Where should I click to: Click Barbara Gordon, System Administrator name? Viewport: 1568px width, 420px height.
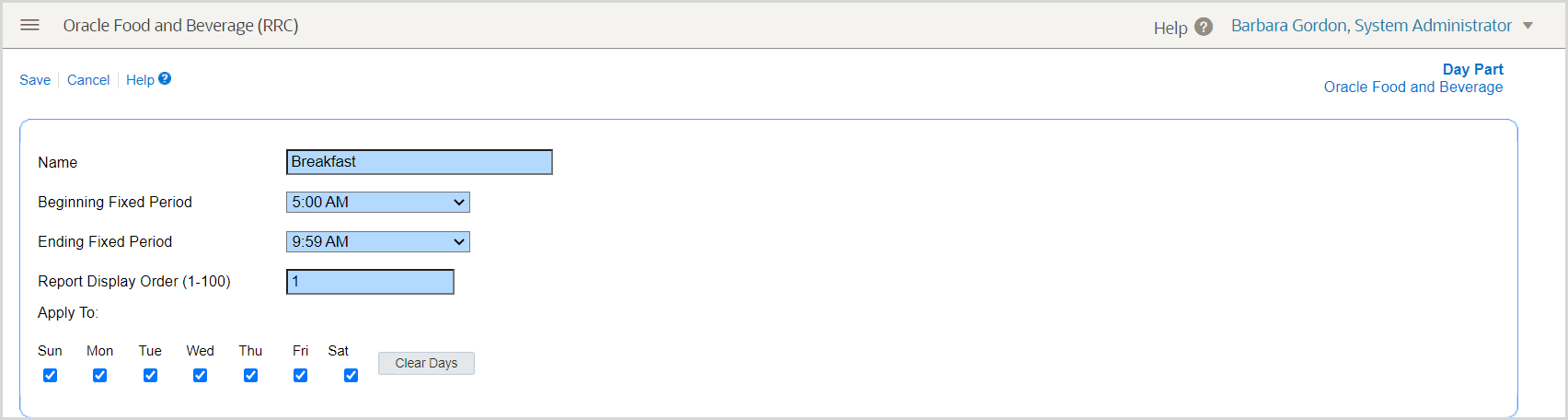(x=1371, y=26)
